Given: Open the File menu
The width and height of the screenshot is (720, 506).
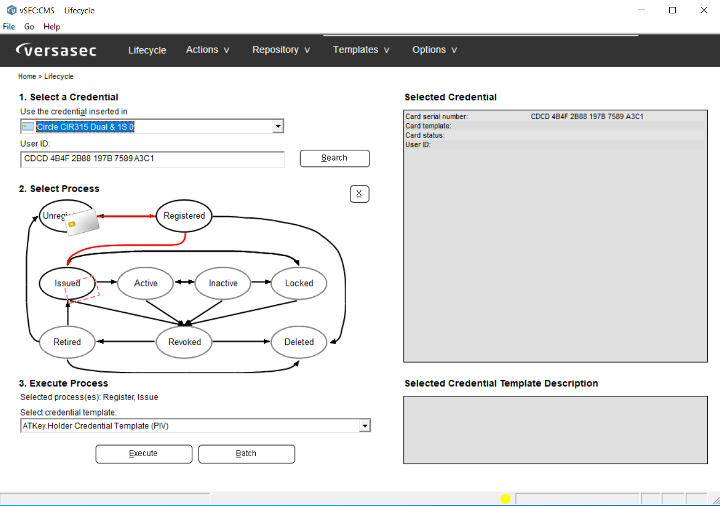Looking at the screenshot, I should pyautogui.click(x=9, y=27).
